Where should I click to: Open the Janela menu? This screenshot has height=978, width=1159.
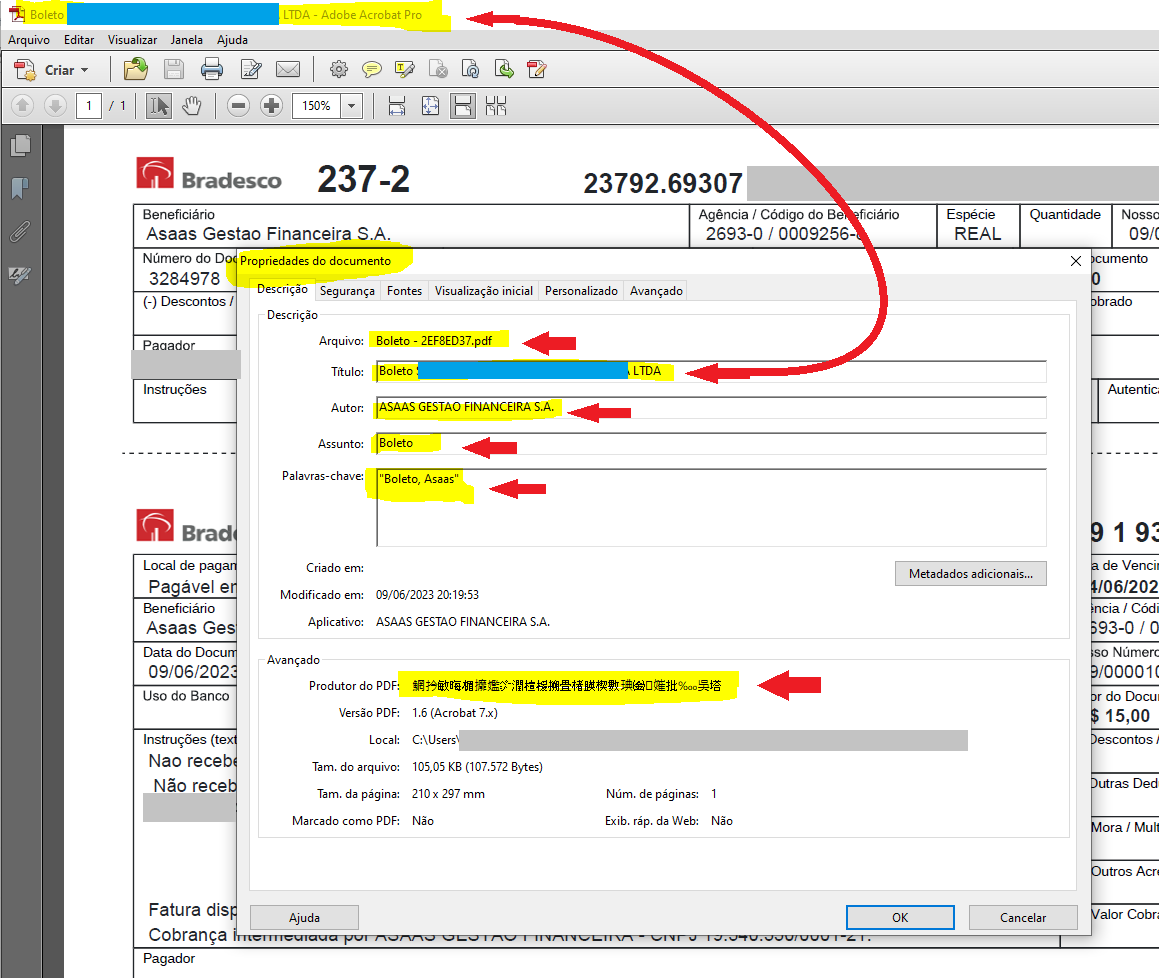186,40
